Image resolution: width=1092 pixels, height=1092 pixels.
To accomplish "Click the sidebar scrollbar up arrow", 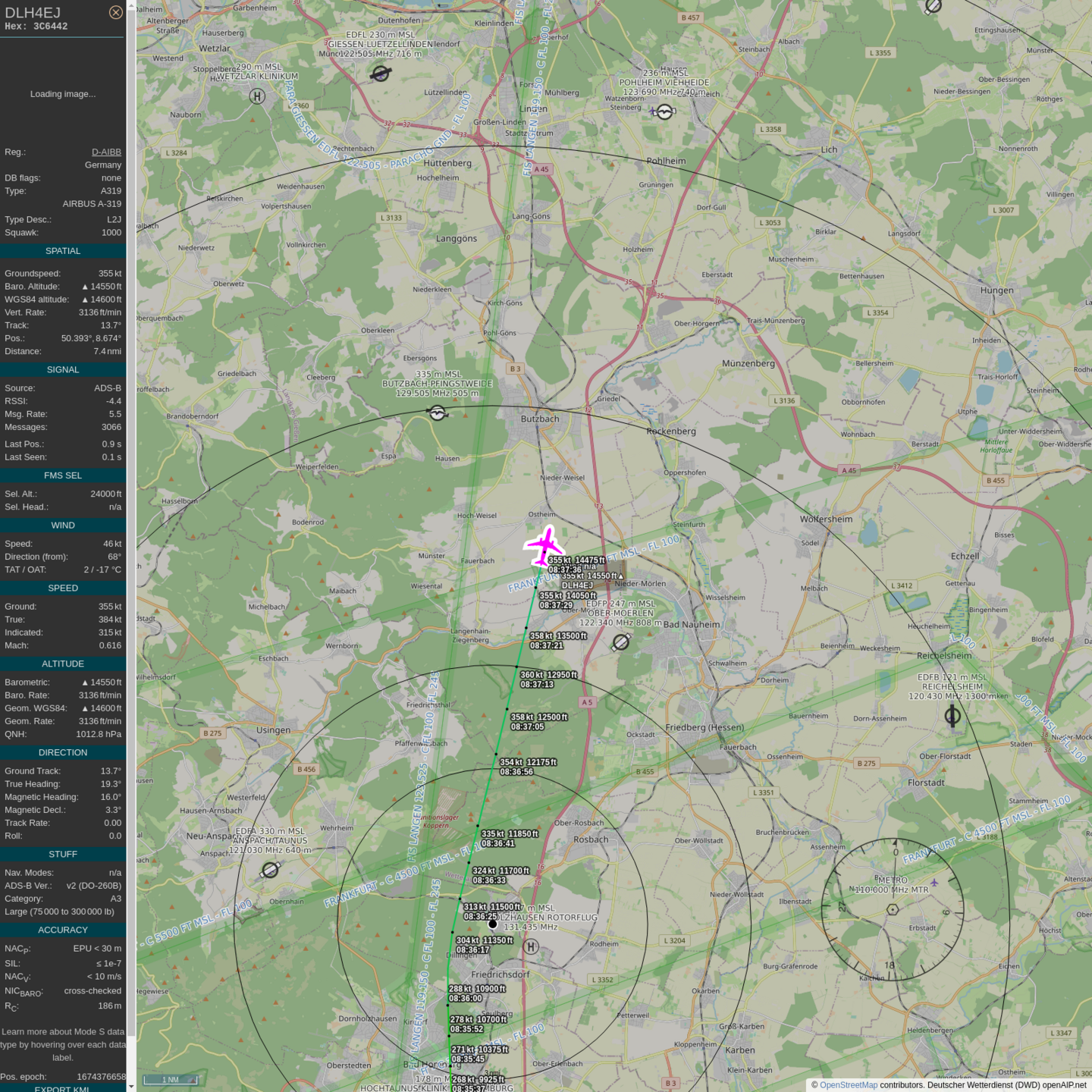I will click(x=131, y=5).
